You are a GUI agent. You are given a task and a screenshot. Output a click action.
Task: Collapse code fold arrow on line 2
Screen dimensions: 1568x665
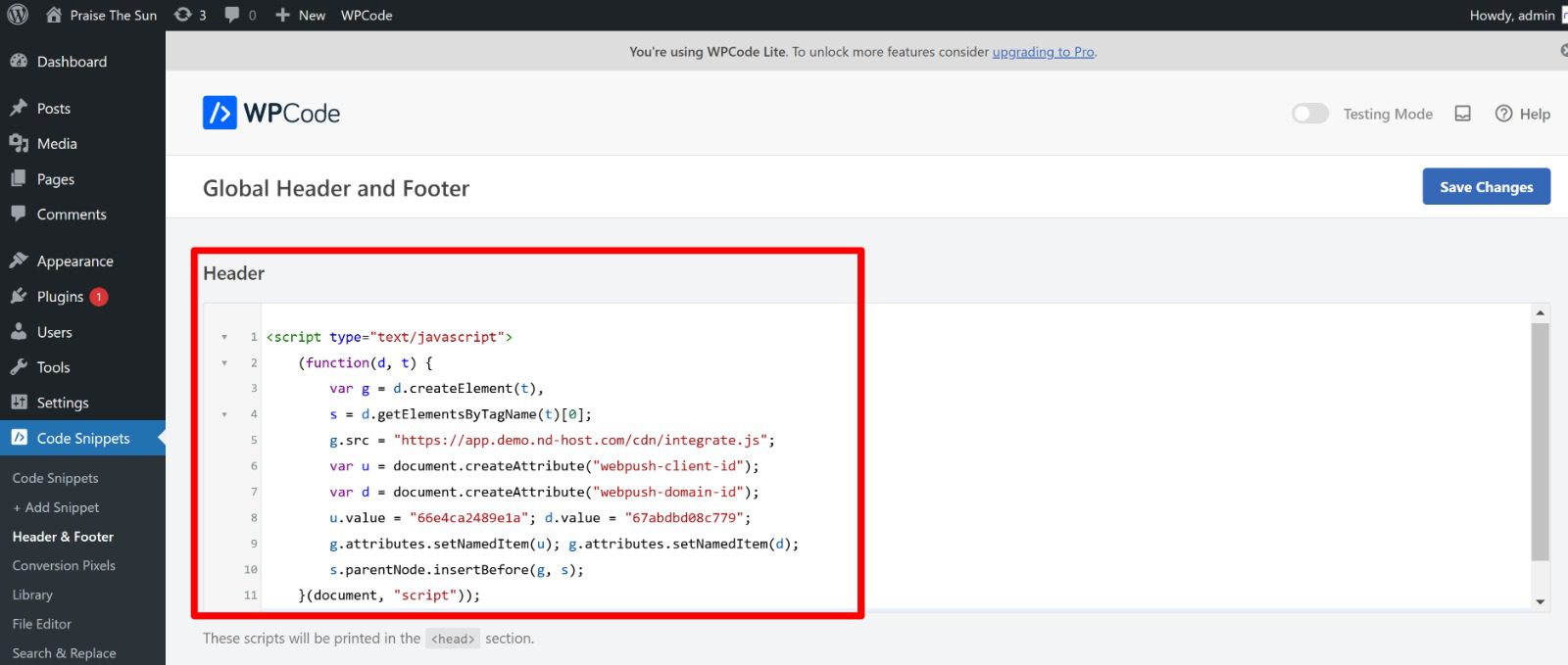[224, 363]
